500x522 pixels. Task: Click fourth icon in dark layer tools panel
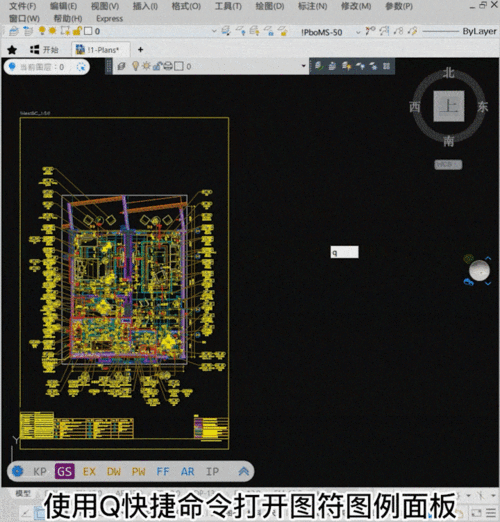coord(360,66)
